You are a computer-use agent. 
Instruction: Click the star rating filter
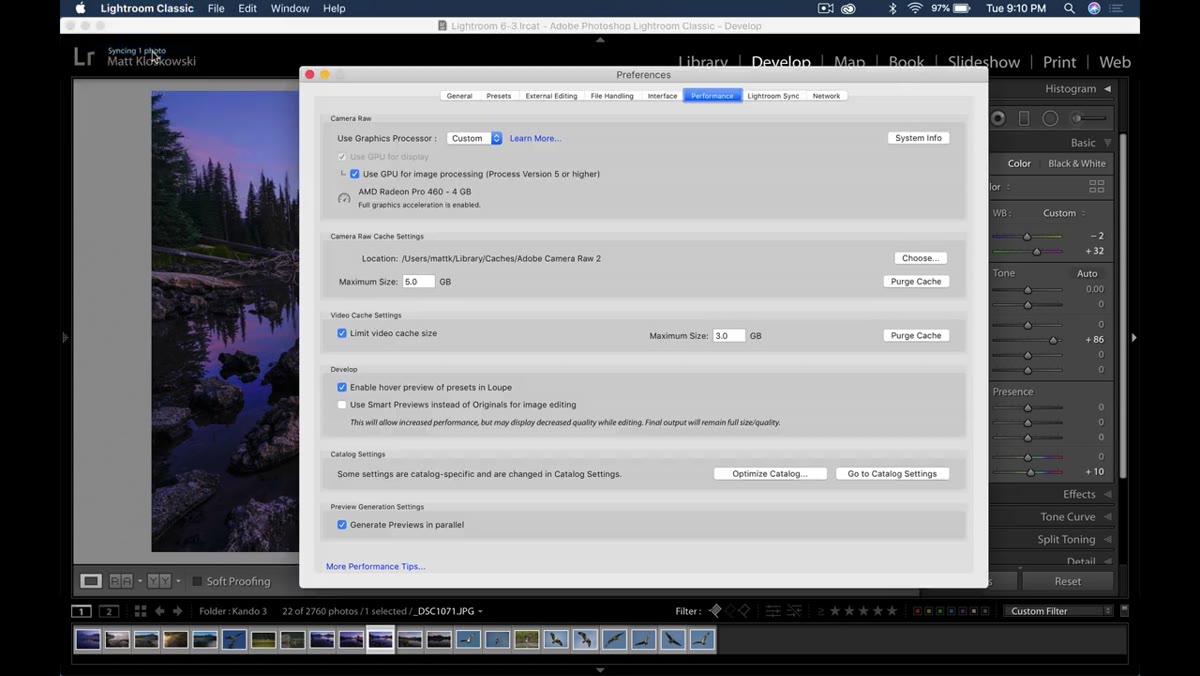point(864,611)
